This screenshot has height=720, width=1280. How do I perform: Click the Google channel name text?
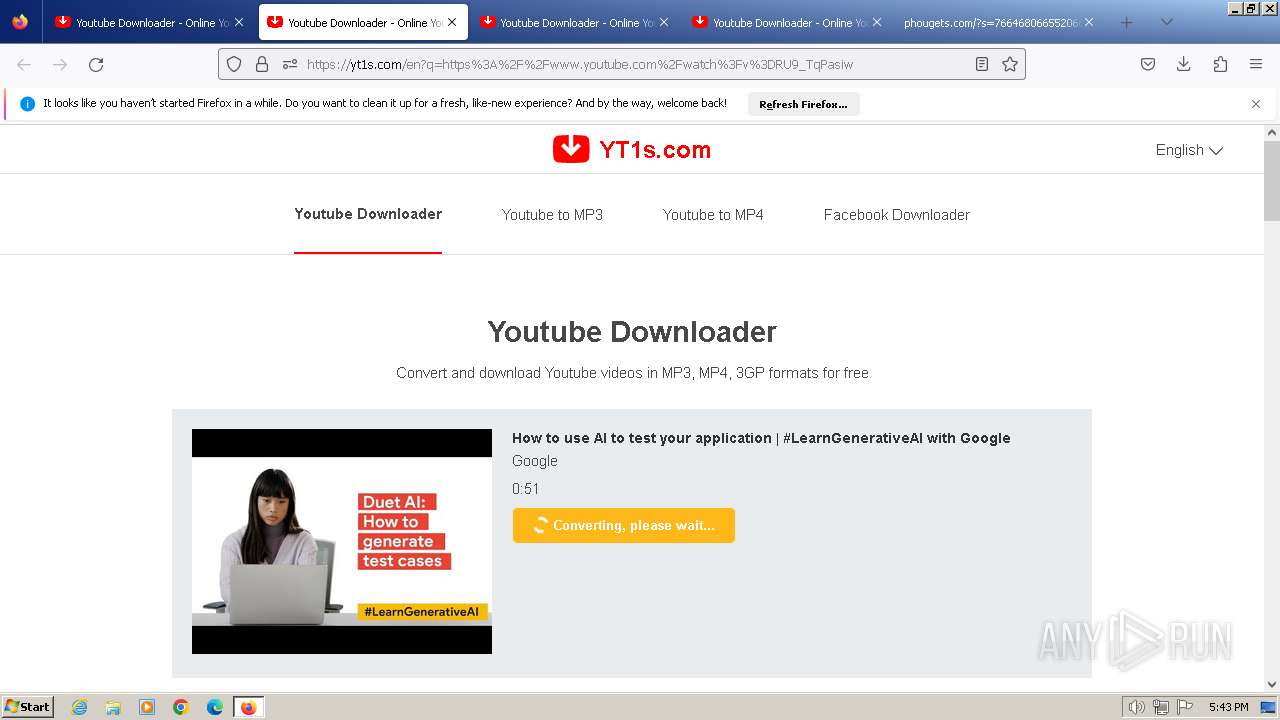coord(535,461)
